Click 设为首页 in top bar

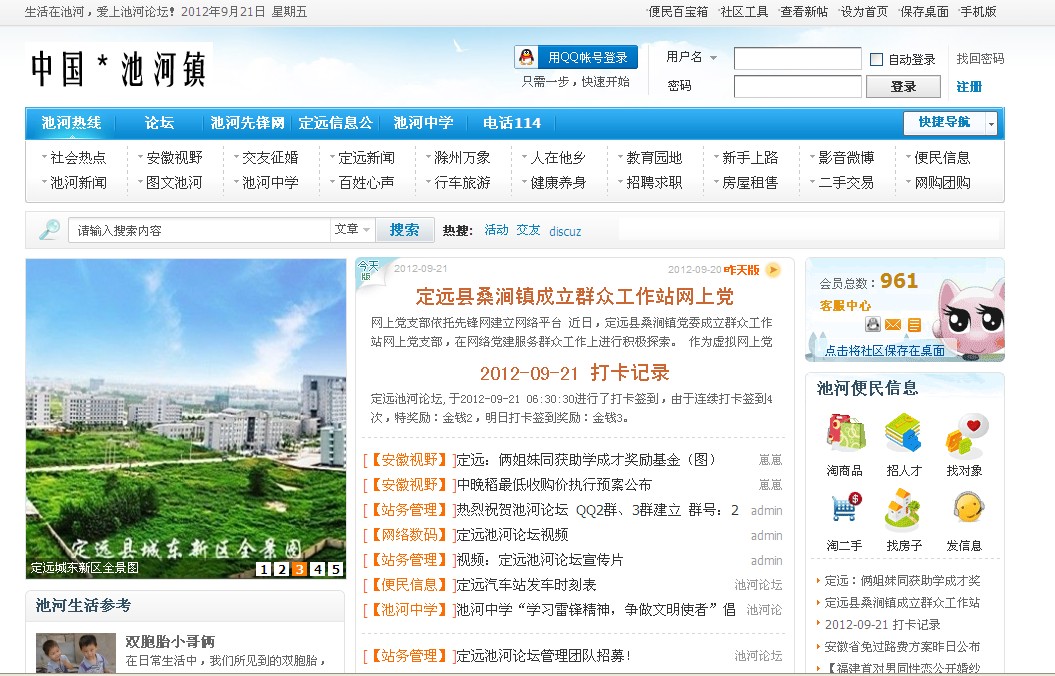coord(864,11)
